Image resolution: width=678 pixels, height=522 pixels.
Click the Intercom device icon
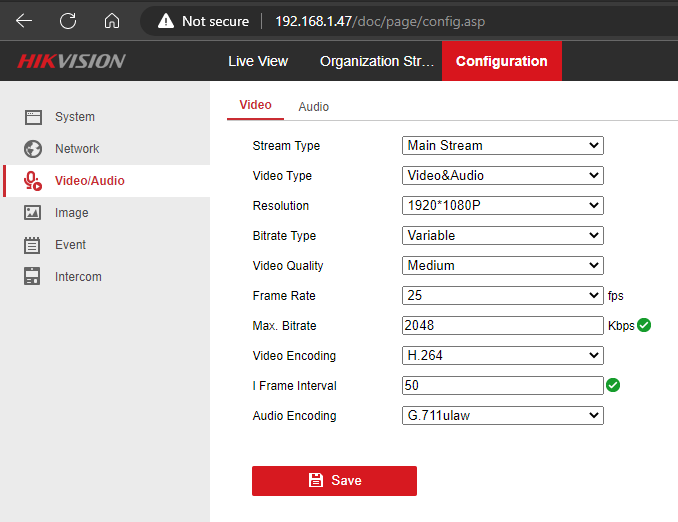[33, 277]
